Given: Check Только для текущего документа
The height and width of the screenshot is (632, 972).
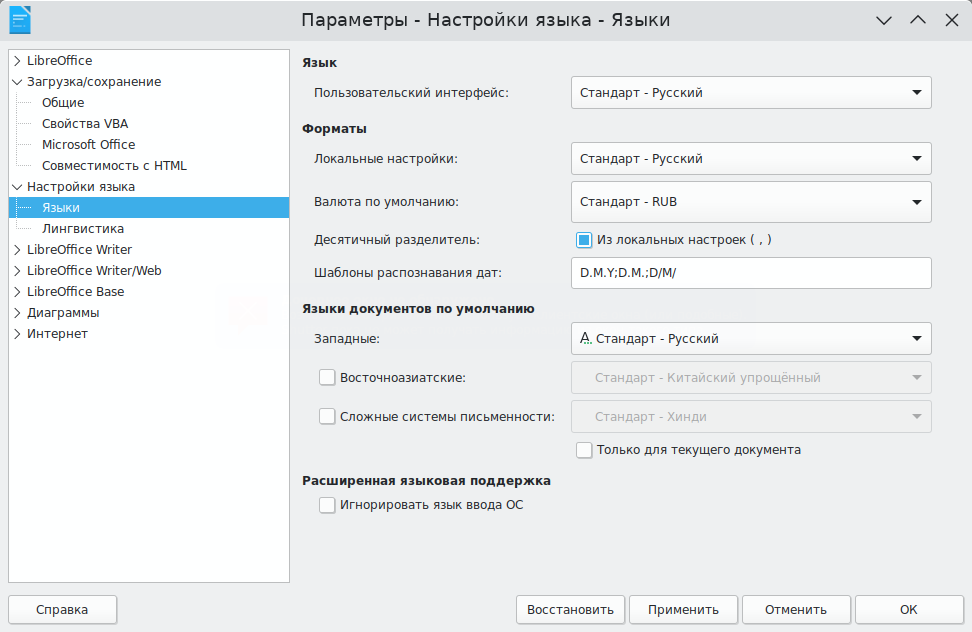Looking at the screenshot, I should pos(584,450).
